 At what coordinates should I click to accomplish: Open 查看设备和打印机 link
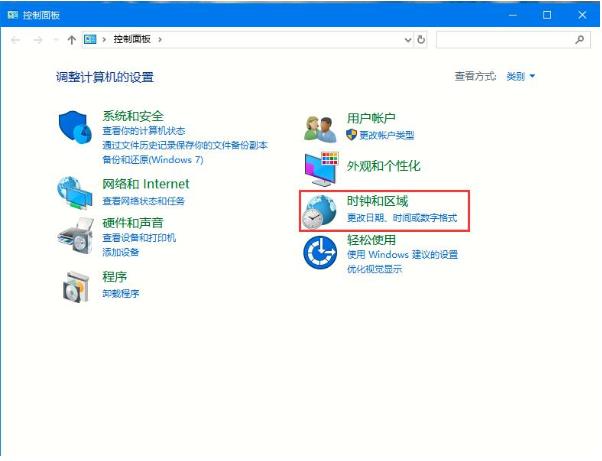[139, 238]
